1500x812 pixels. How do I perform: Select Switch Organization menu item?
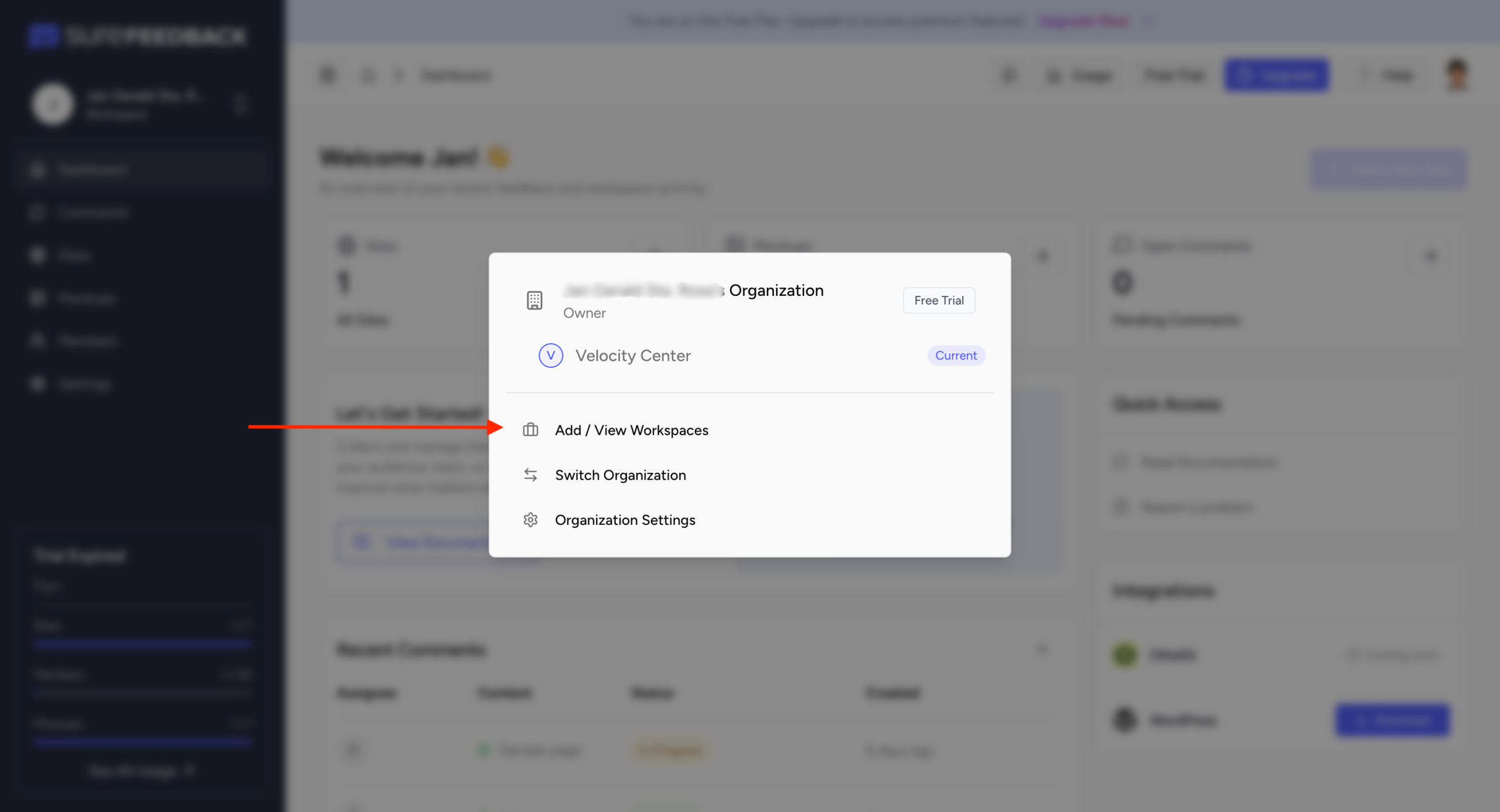click(x=620, y=475)
